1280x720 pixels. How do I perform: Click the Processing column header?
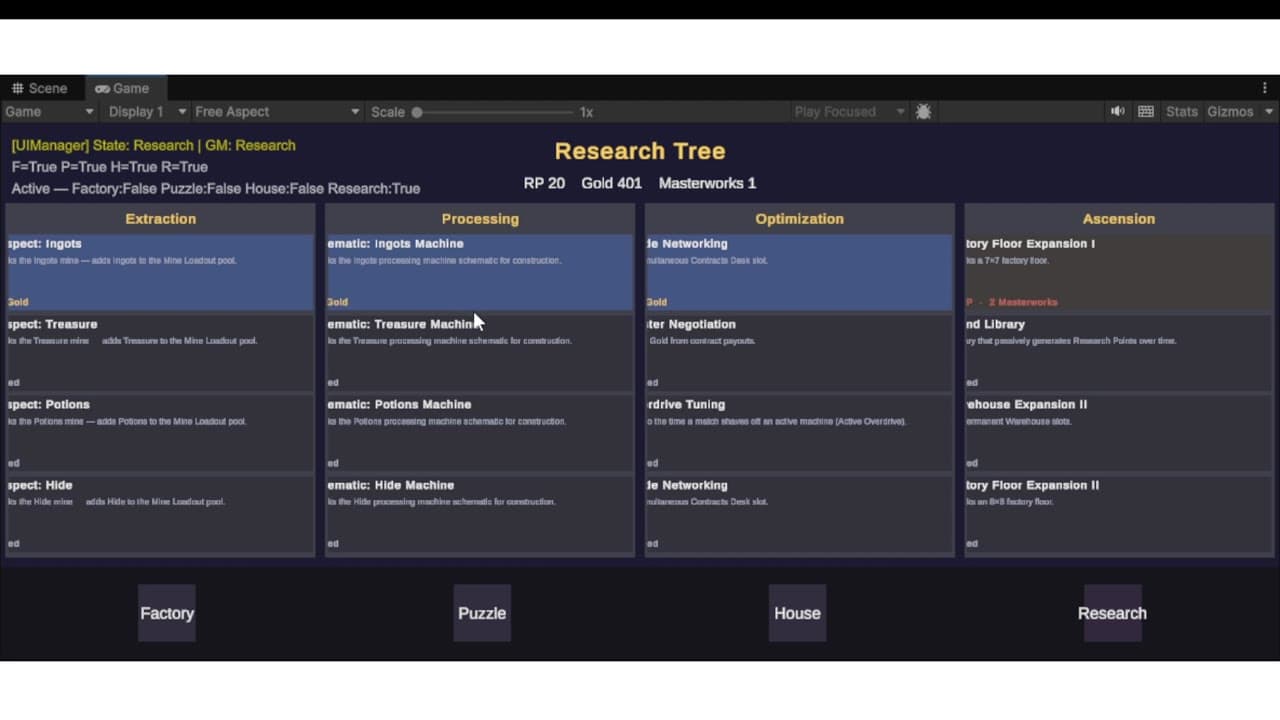click(480, 218)
